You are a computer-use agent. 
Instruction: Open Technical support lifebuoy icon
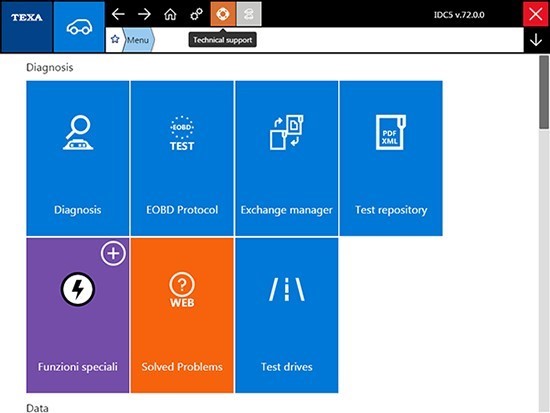pyautogui.click(x=223, y=14)
